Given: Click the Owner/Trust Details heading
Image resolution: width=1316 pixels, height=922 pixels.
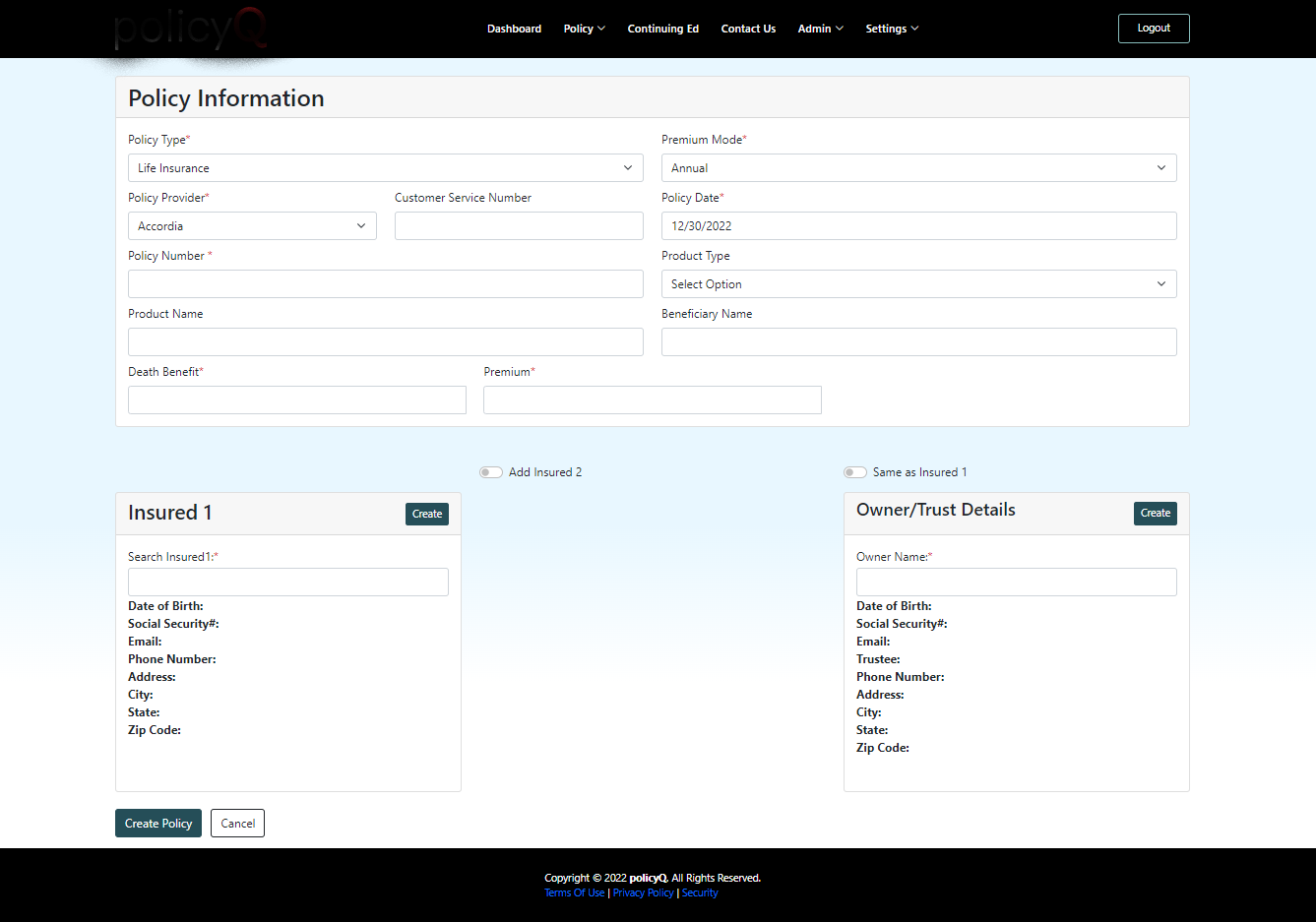Looking at the screenshot, I should [x=936, y=510].
